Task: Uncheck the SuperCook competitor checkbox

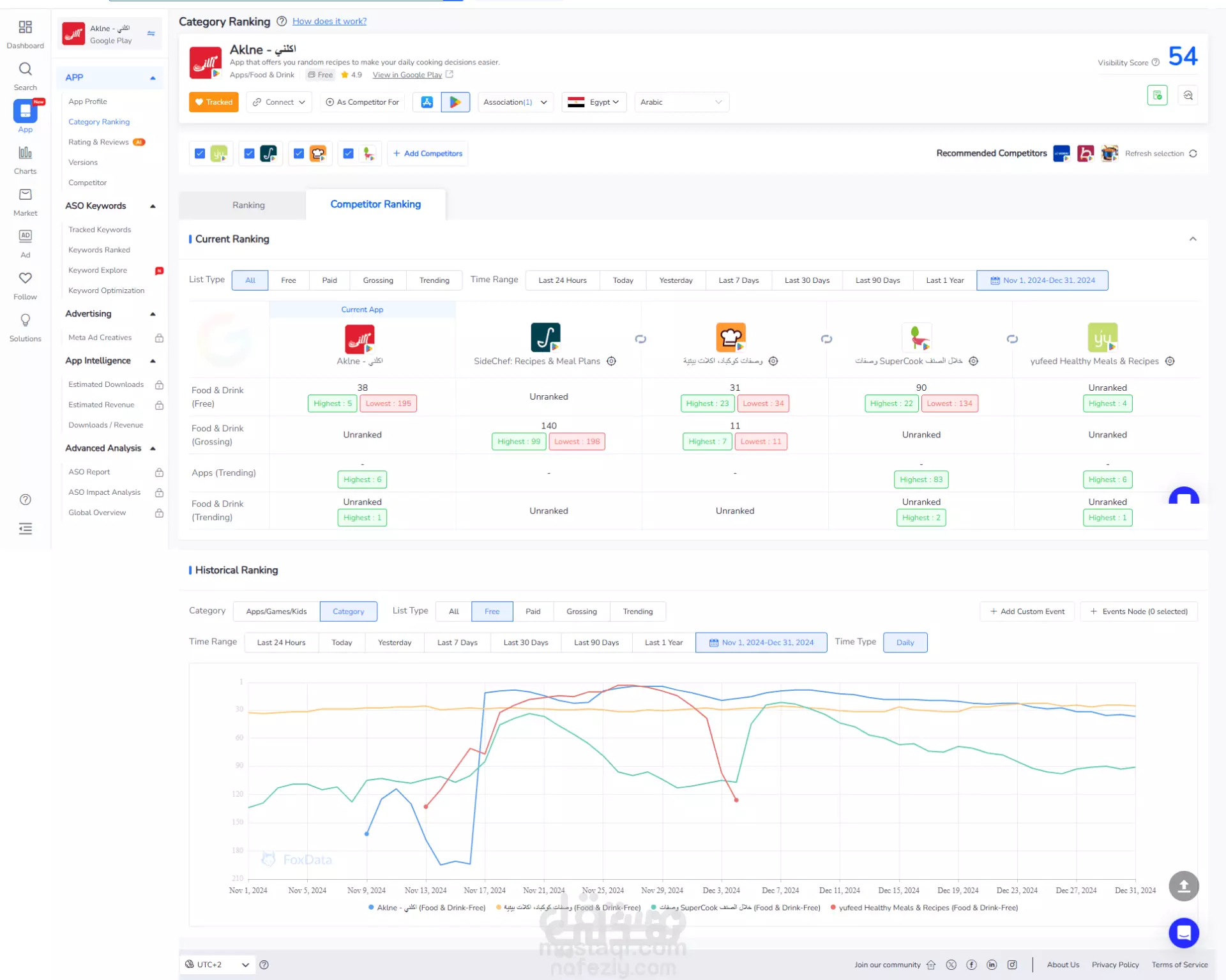Action: (x=348, y=153)
